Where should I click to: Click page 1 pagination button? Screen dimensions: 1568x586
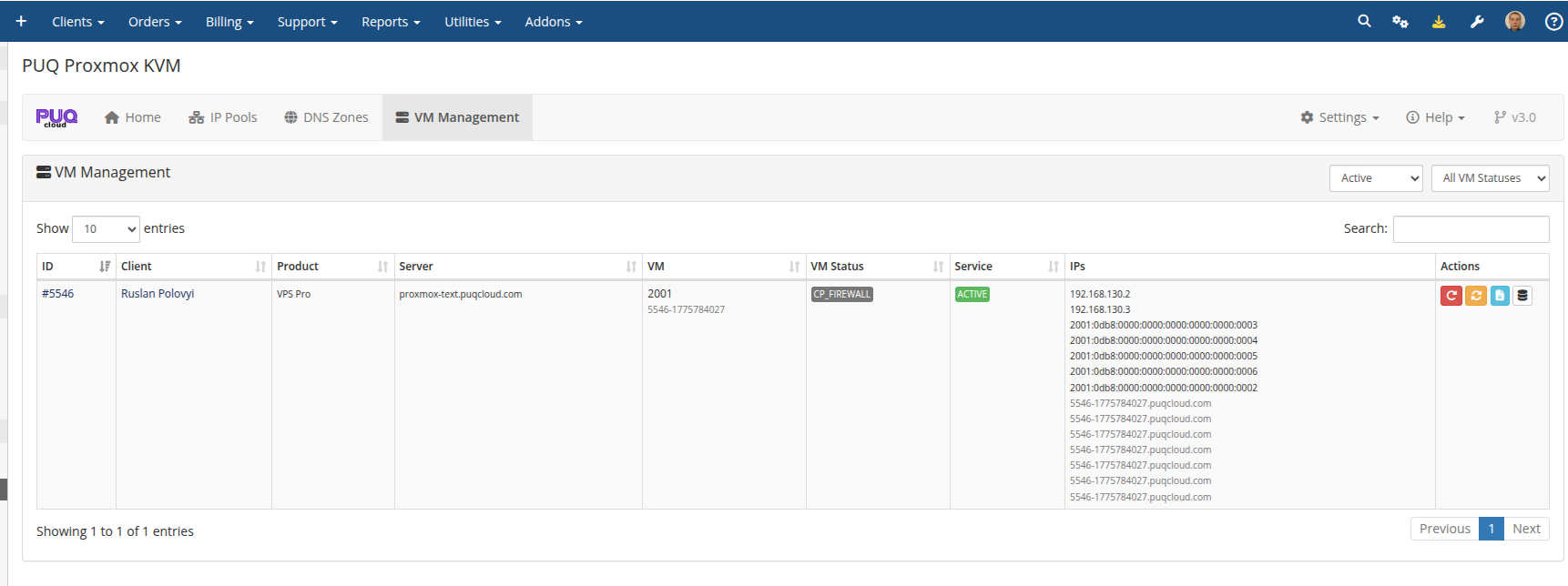(1492, 529)
